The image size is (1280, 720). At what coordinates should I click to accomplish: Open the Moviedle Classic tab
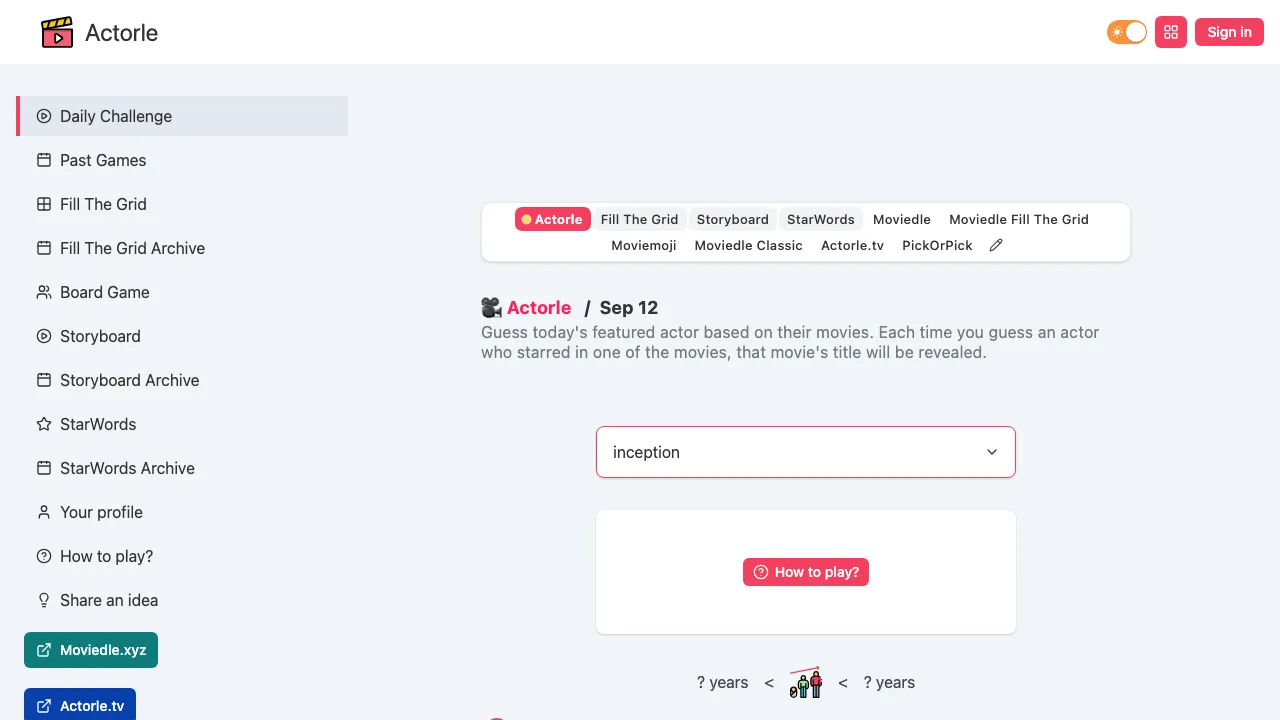(749, 245)
